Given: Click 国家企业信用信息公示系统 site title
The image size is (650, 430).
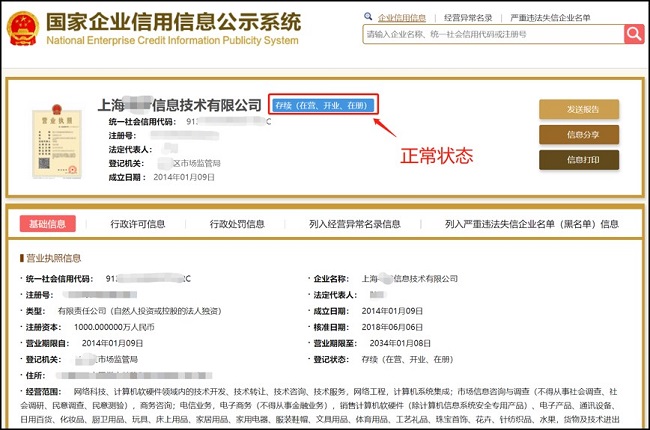Looking at the screenshot, I should [x=173, y=22].
